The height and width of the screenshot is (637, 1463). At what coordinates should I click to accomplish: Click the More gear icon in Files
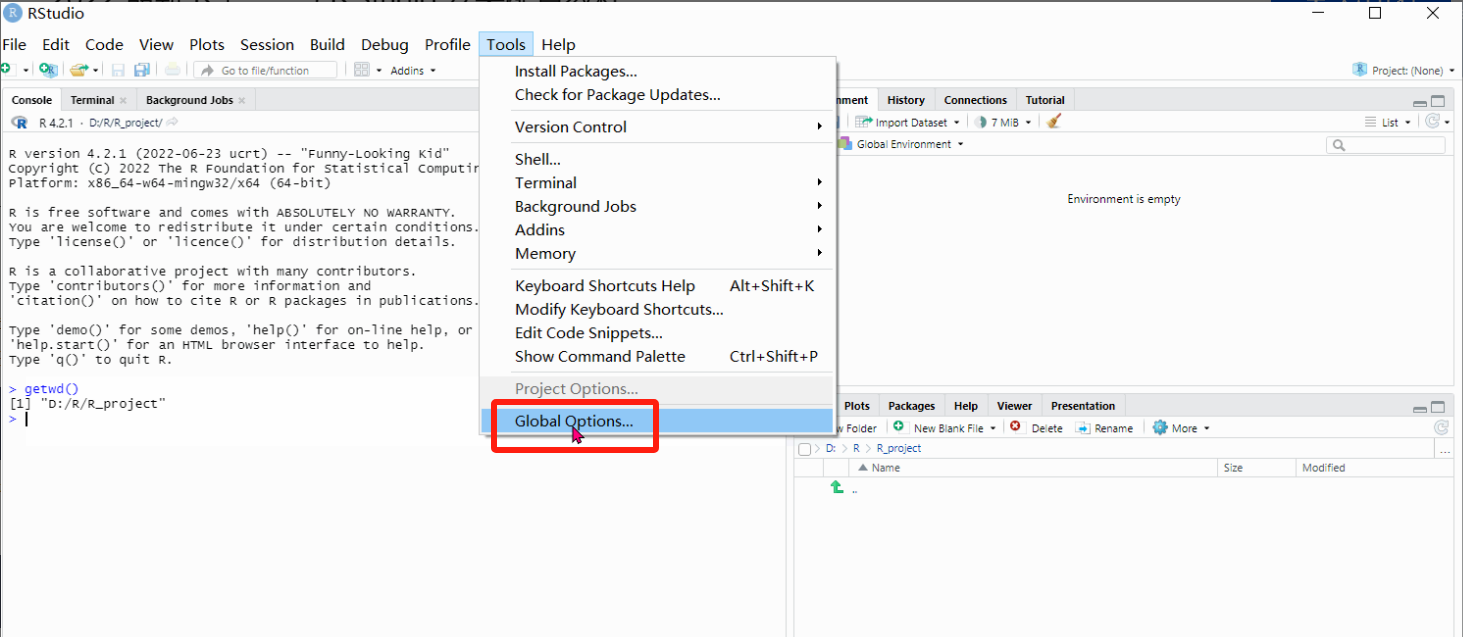coord(1160,428)
